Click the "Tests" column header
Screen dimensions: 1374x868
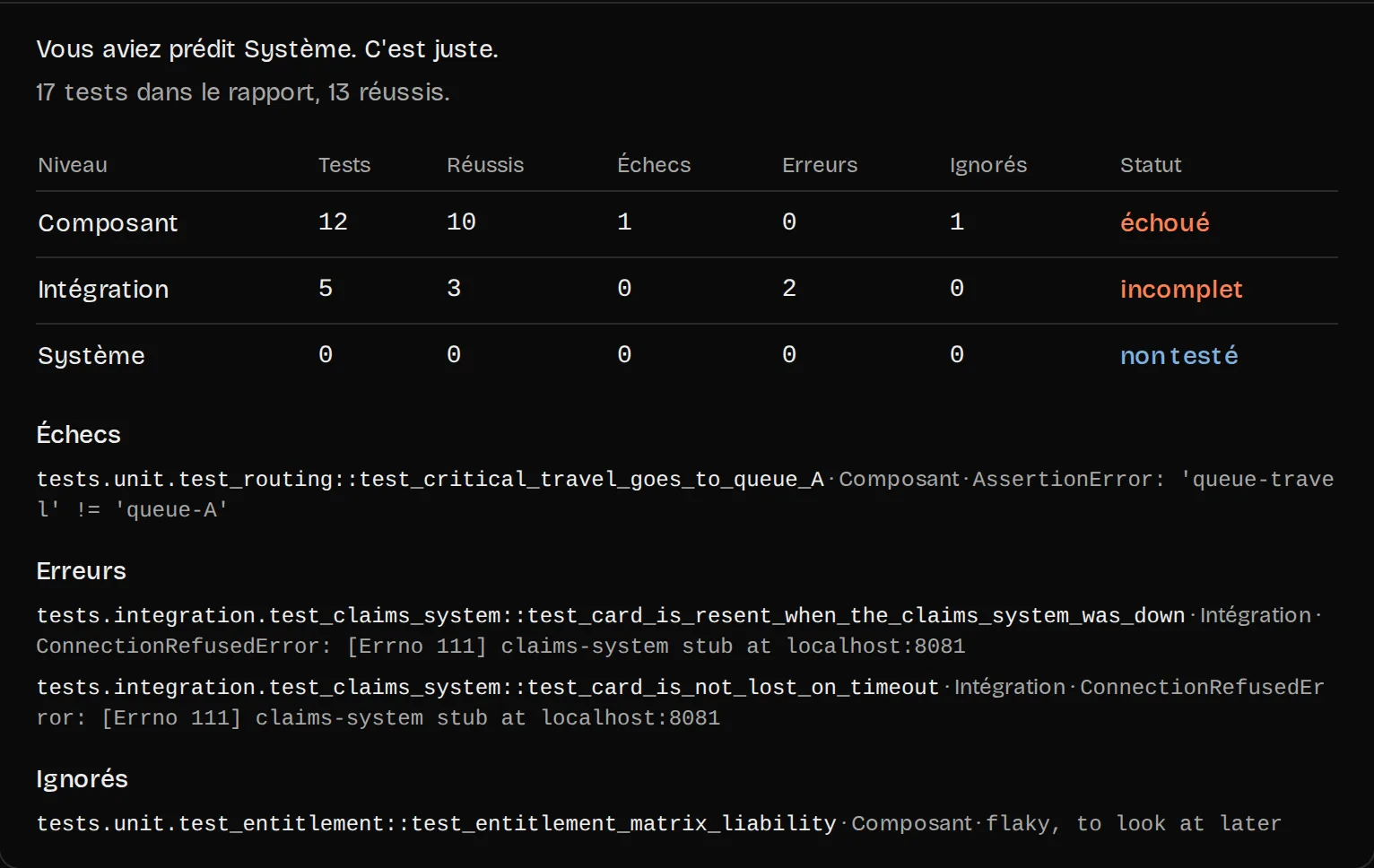click(344, 165)
